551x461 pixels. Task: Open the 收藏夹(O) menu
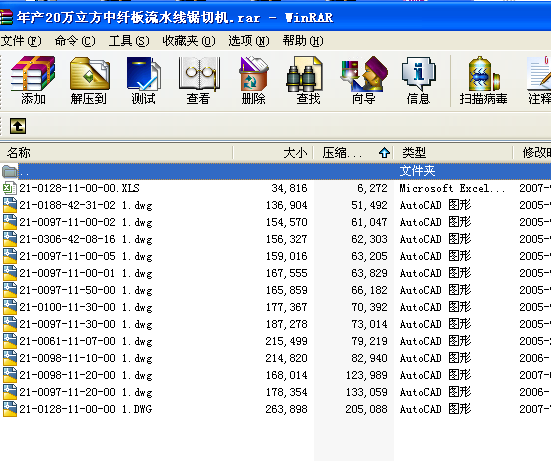189,41
